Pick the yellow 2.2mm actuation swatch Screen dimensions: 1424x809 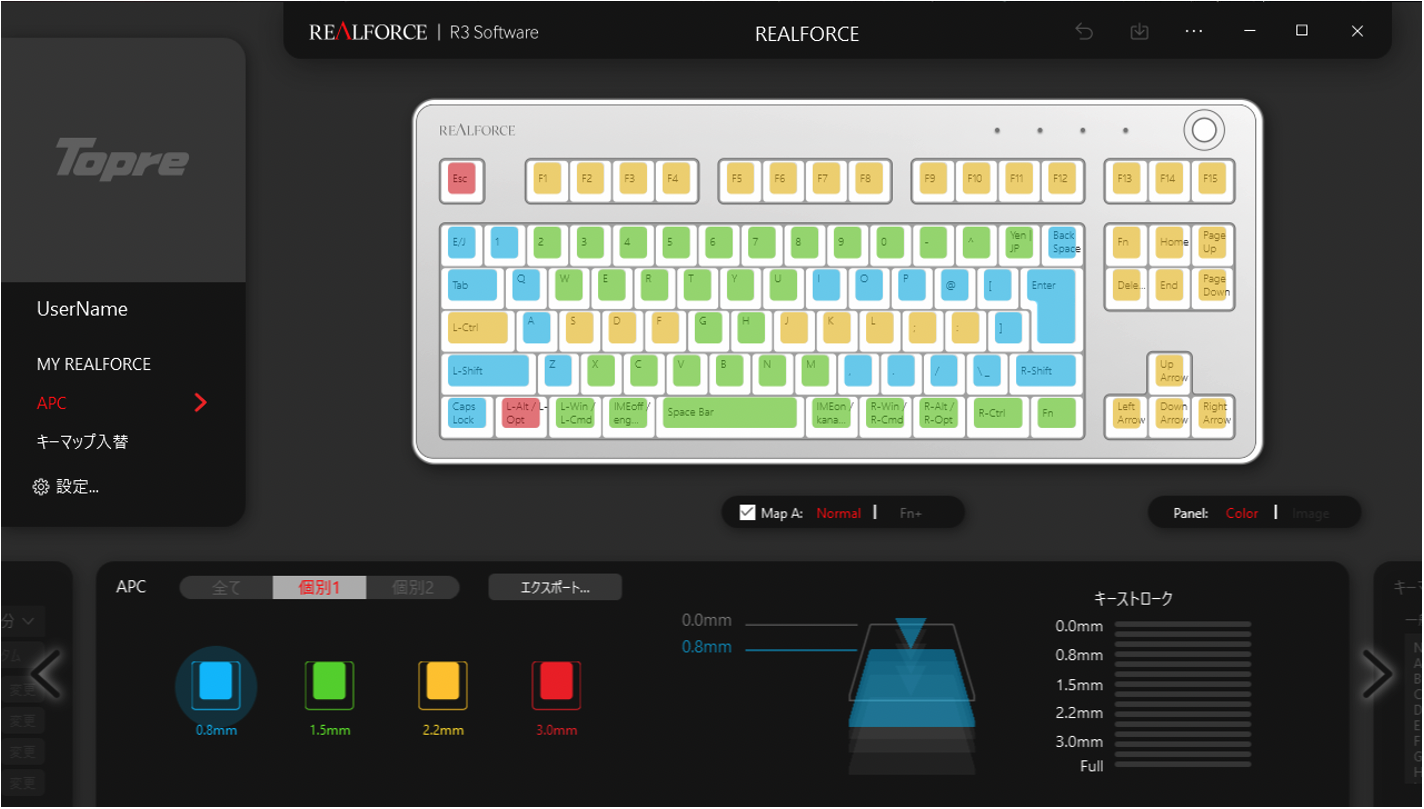click(x=443, y=684)
